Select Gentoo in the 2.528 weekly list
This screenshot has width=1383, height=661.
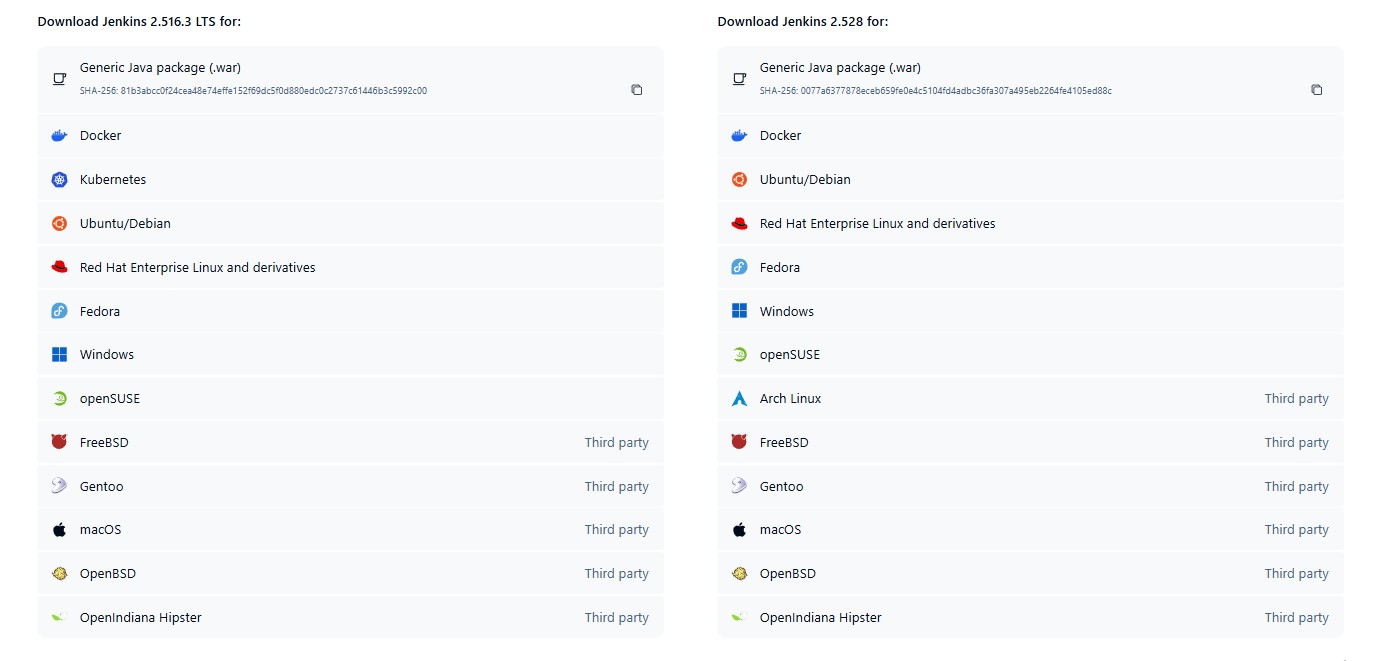pyautogui.click(x=781, y=487)
